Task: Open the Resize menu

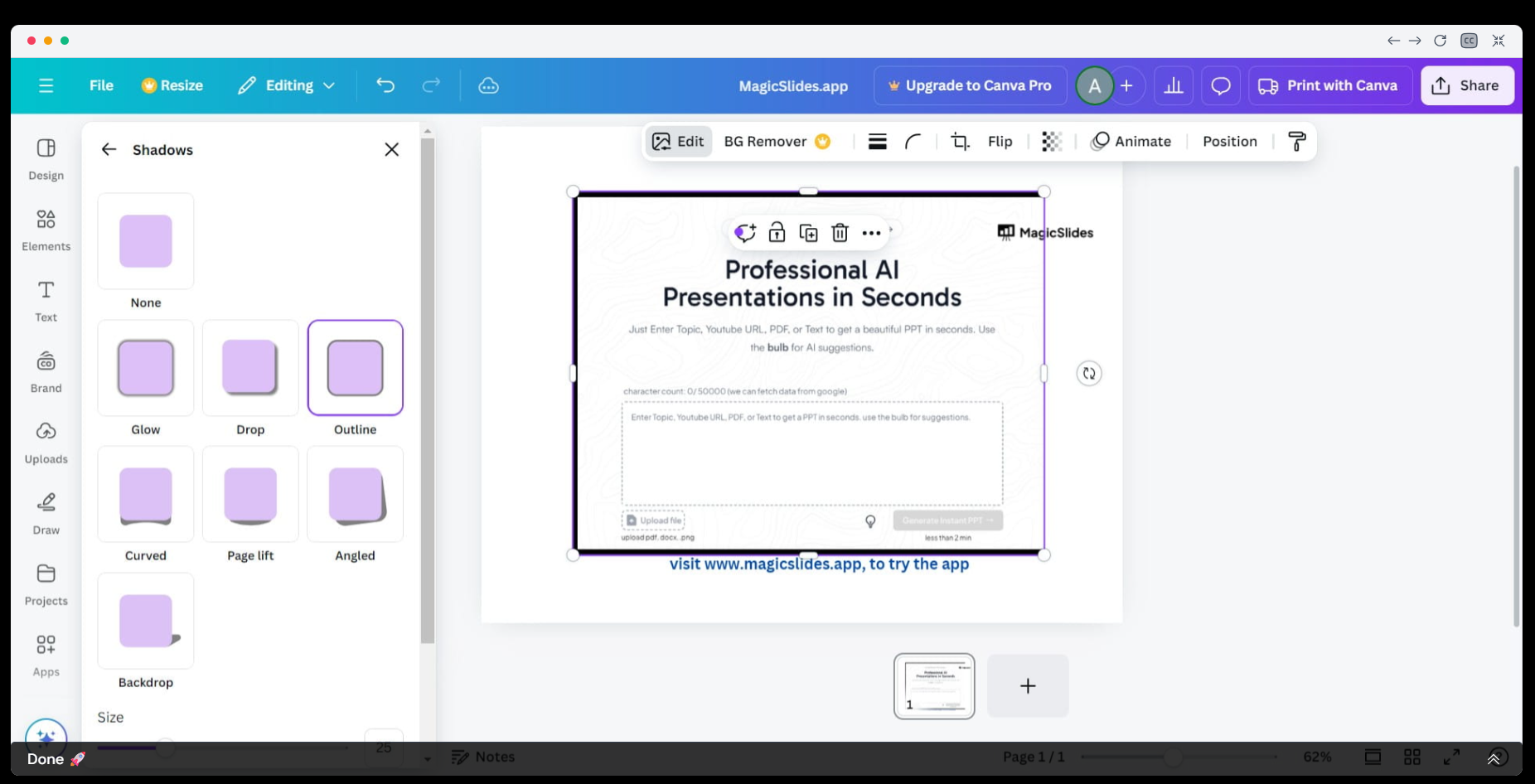Action: click(x=172, y=85)
